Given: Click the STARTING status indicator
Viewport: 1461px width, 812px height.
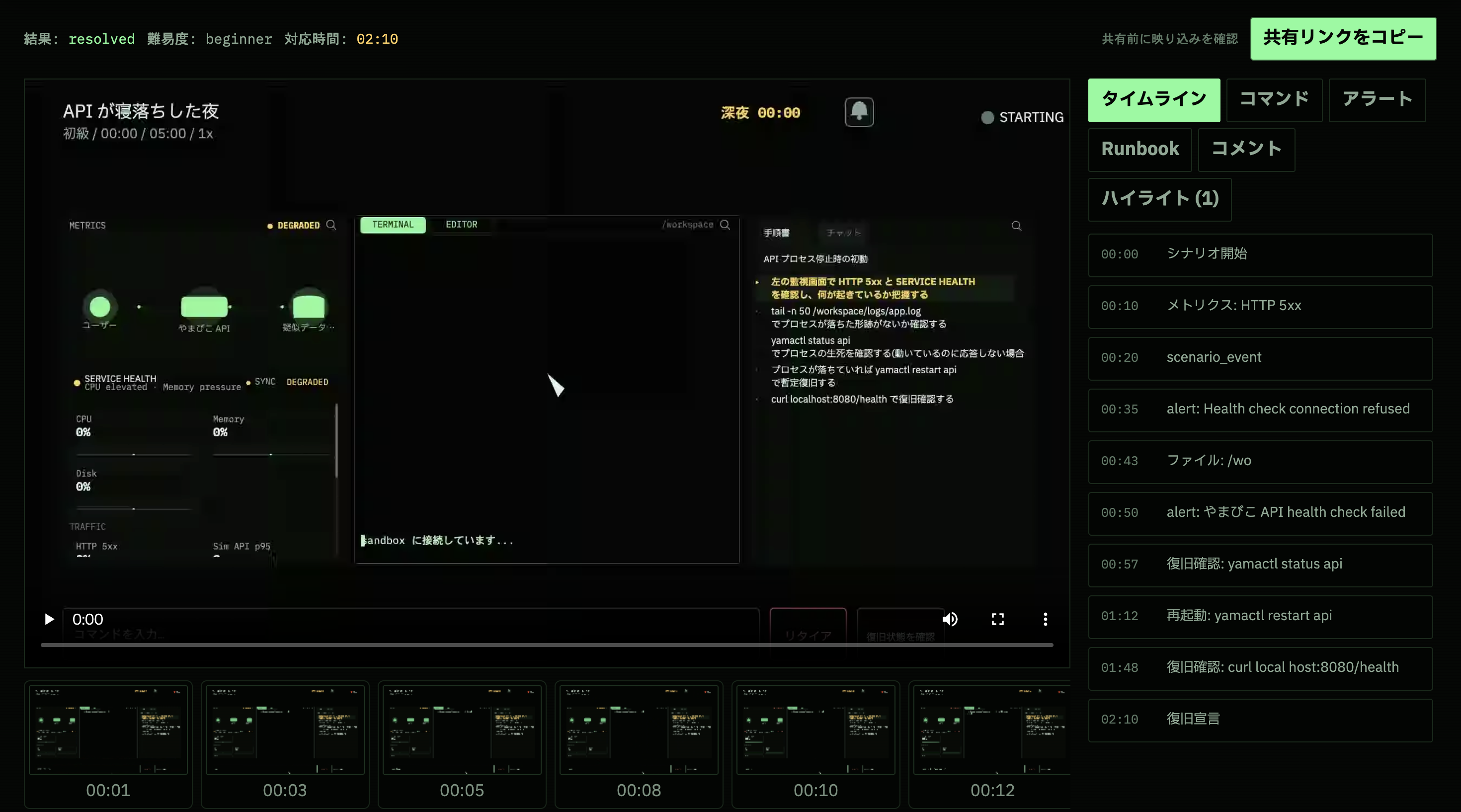Looking at the screenshot, I should [x=1023, y=117].
